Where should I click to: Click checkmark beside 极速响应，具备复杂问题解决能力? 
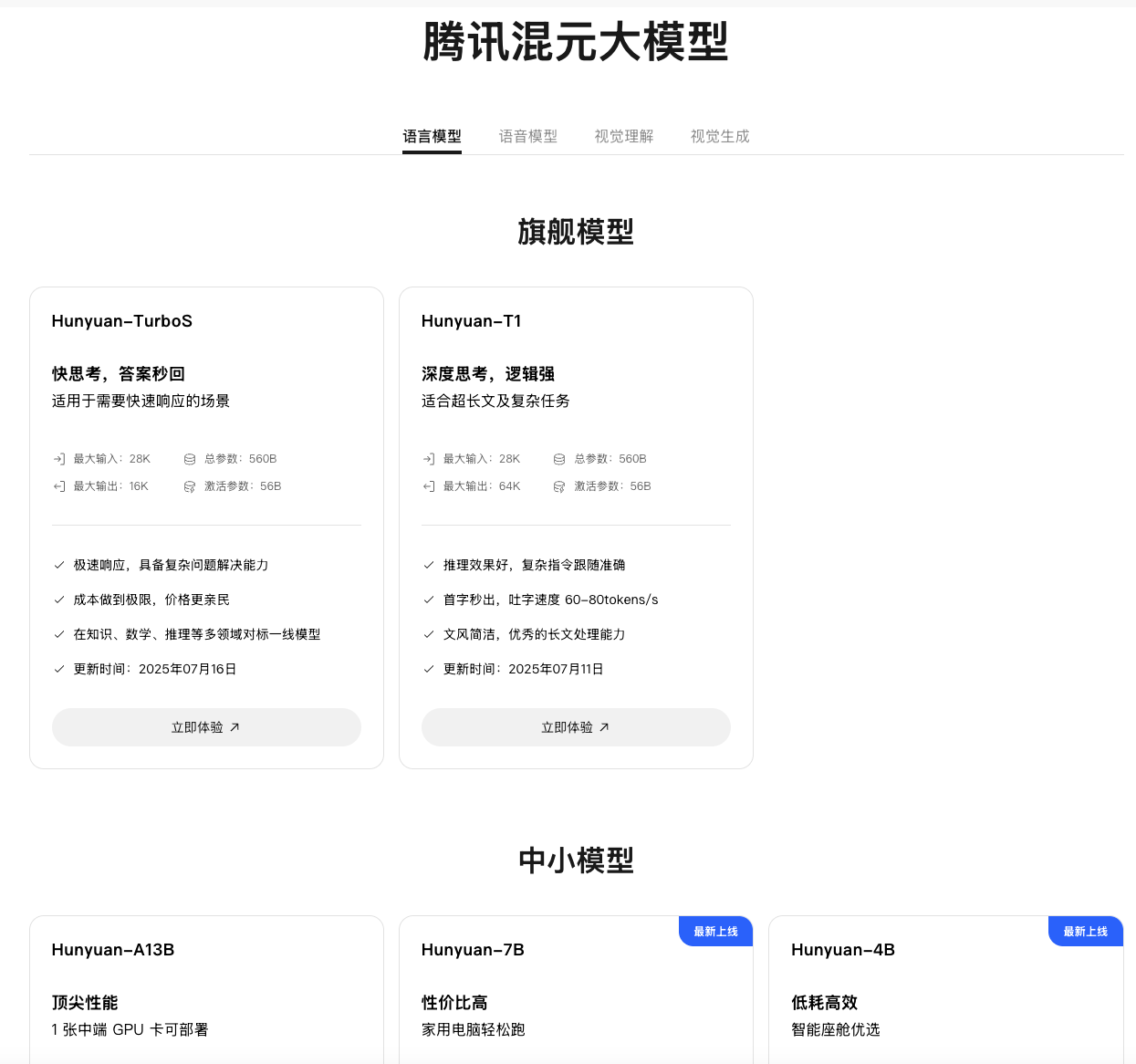(59, 565)
